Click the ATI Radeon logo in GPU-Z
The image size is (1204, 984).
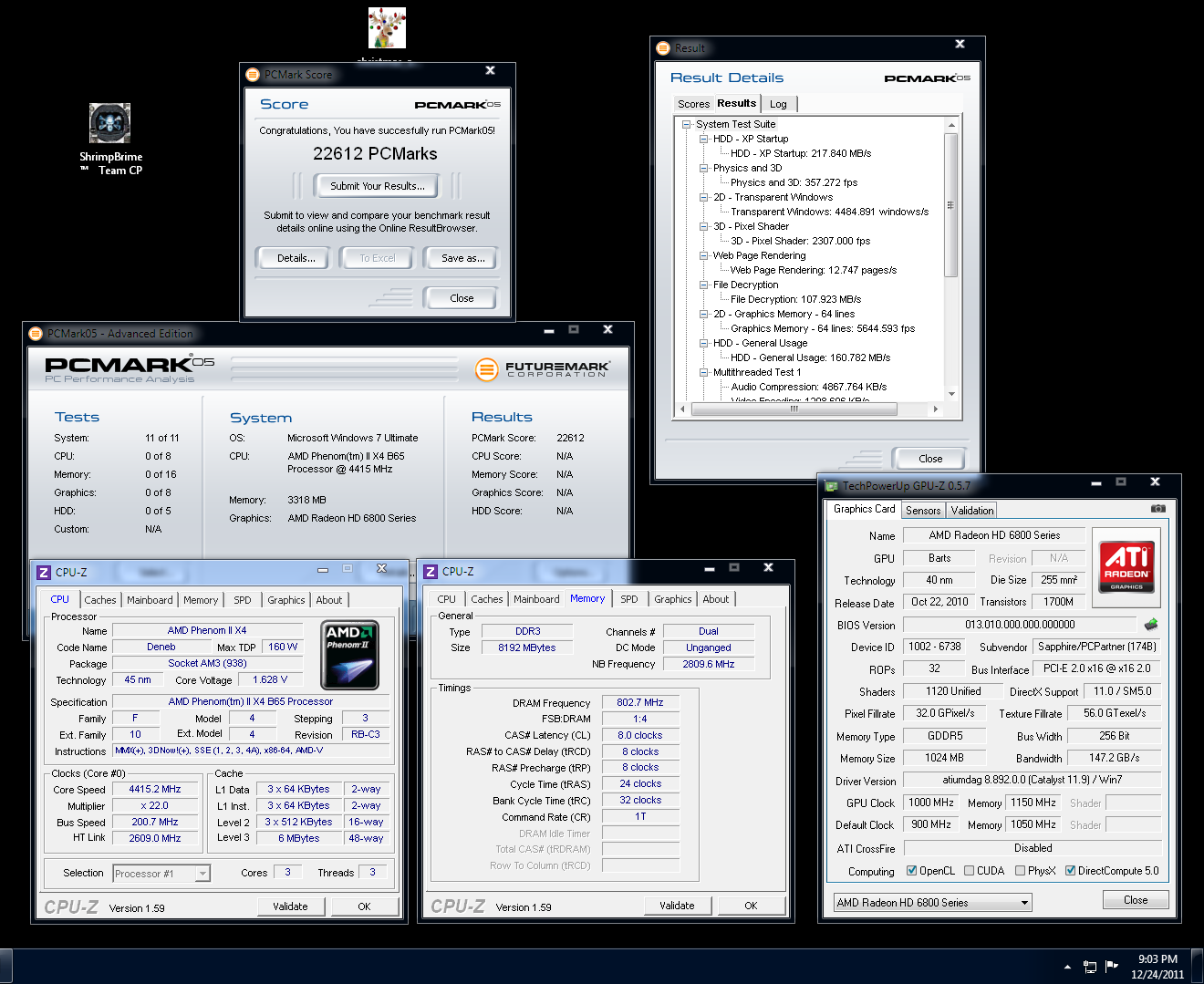[x=1126, y=567]
